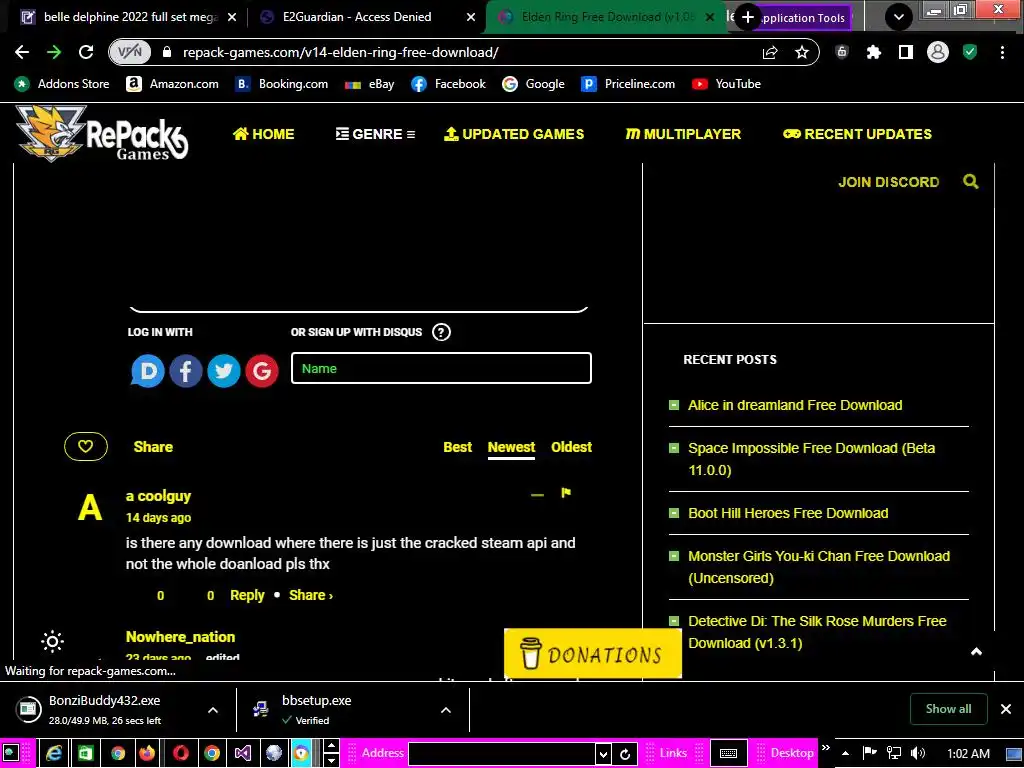This screenshot has width=1024, height=768.
Task: Expand BonziBuddy432.exe download options
Action: 213,710
